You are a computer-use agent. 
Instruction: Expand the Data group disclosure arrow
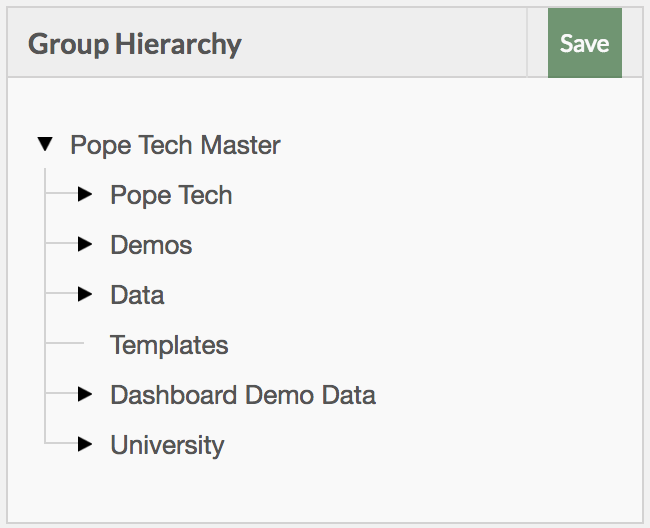click(85, 294)
